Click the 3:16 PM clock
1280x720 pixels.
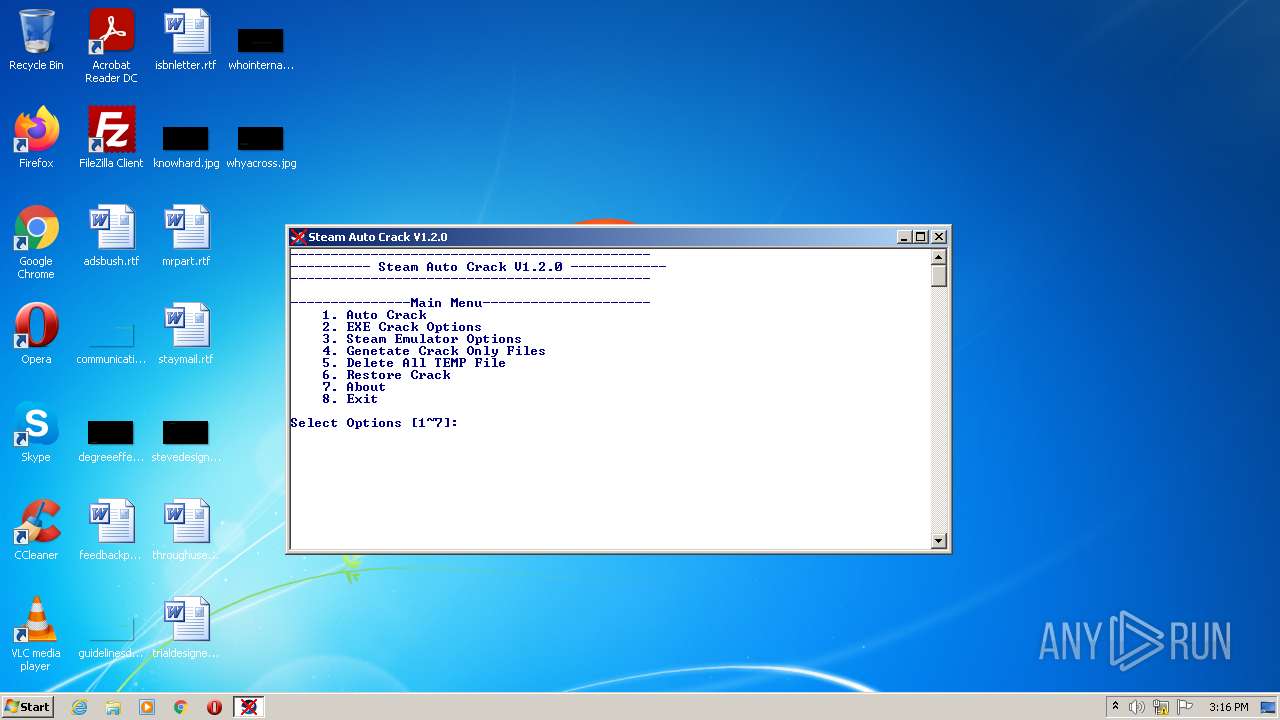pos(1228,707)
